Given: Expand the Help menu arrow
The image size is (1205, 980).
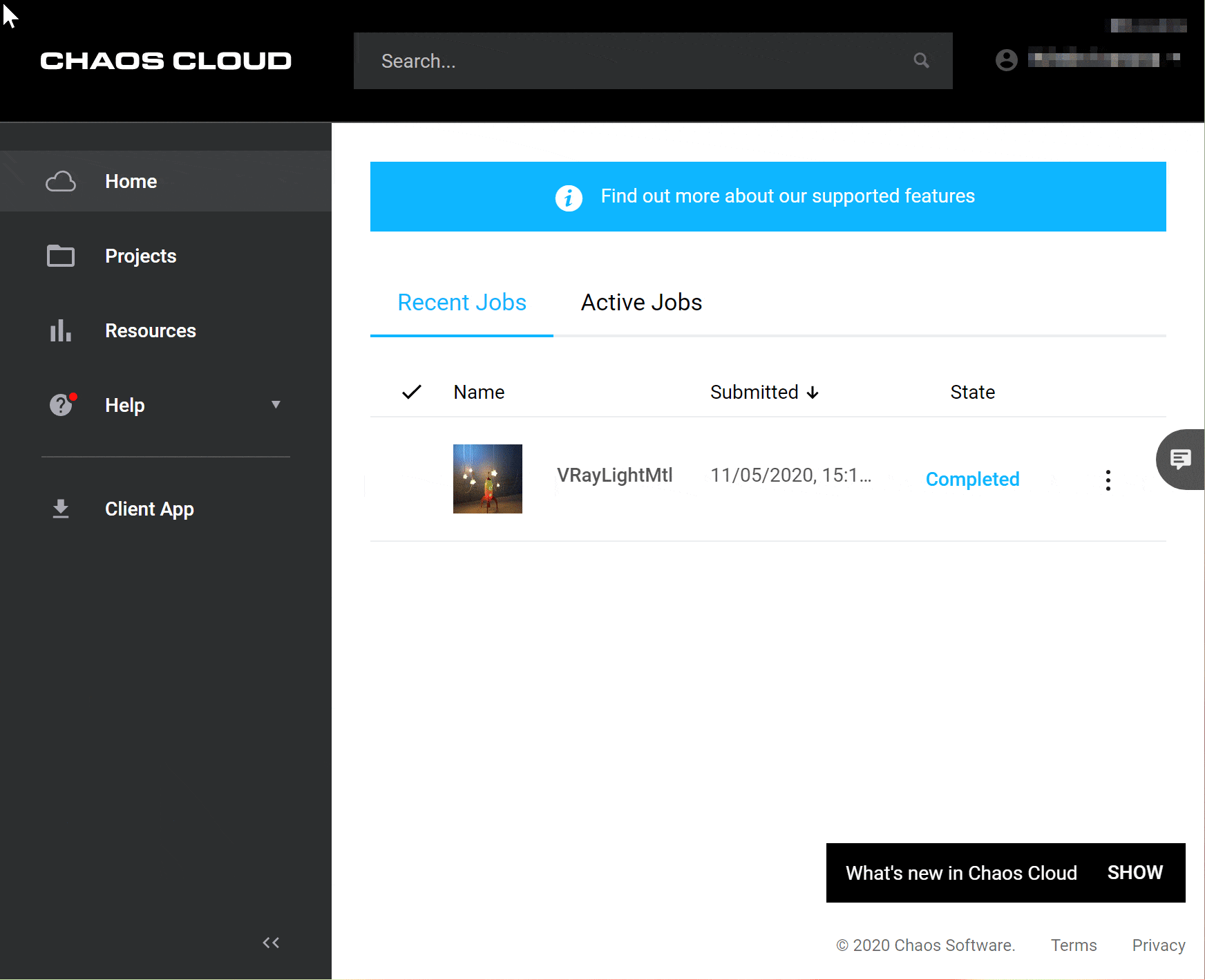Looking at the screenshot, I should [x=276, y=404].
